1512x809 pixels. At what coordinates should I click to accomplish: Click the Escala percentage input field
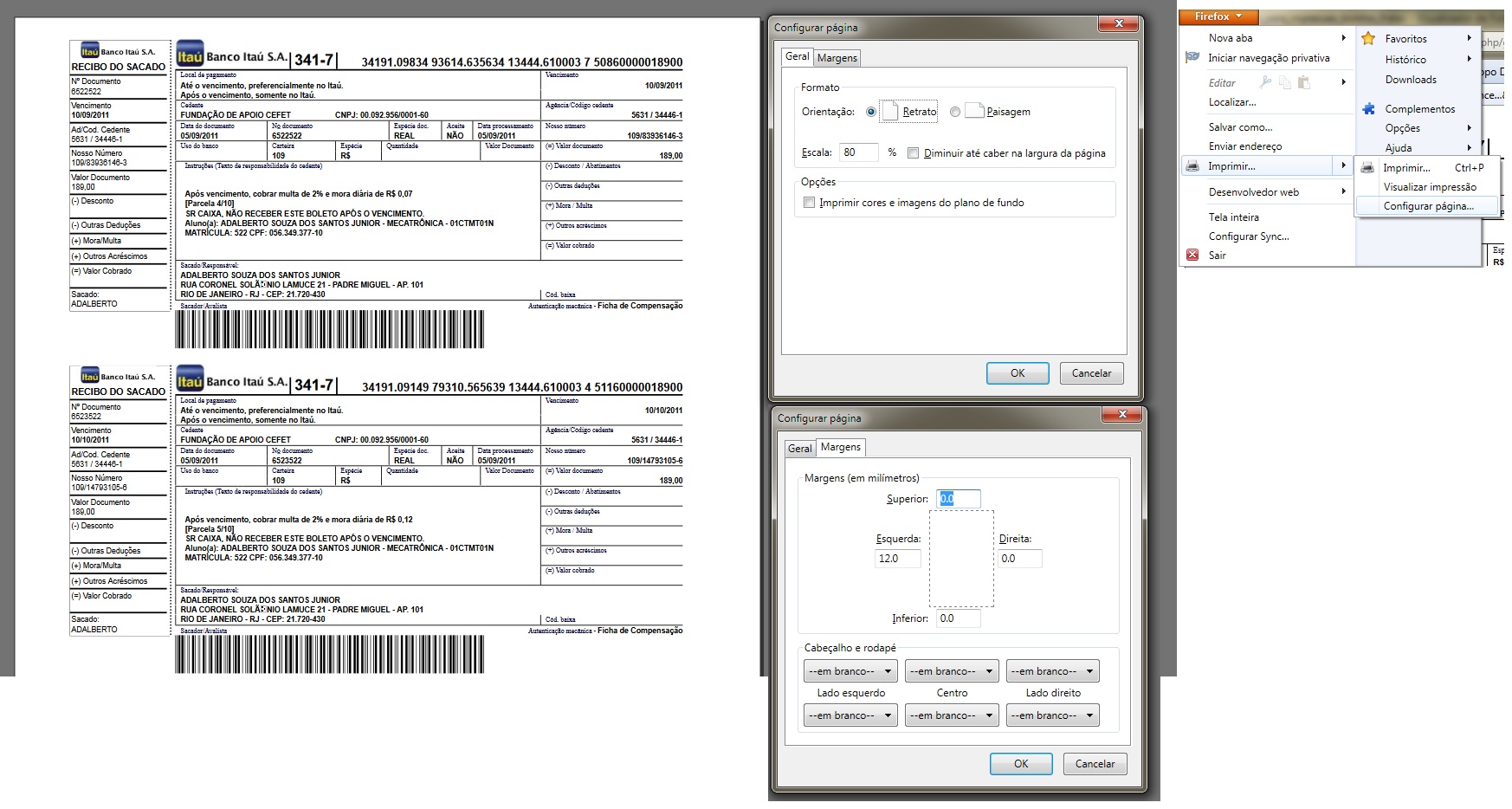(858, 152)
